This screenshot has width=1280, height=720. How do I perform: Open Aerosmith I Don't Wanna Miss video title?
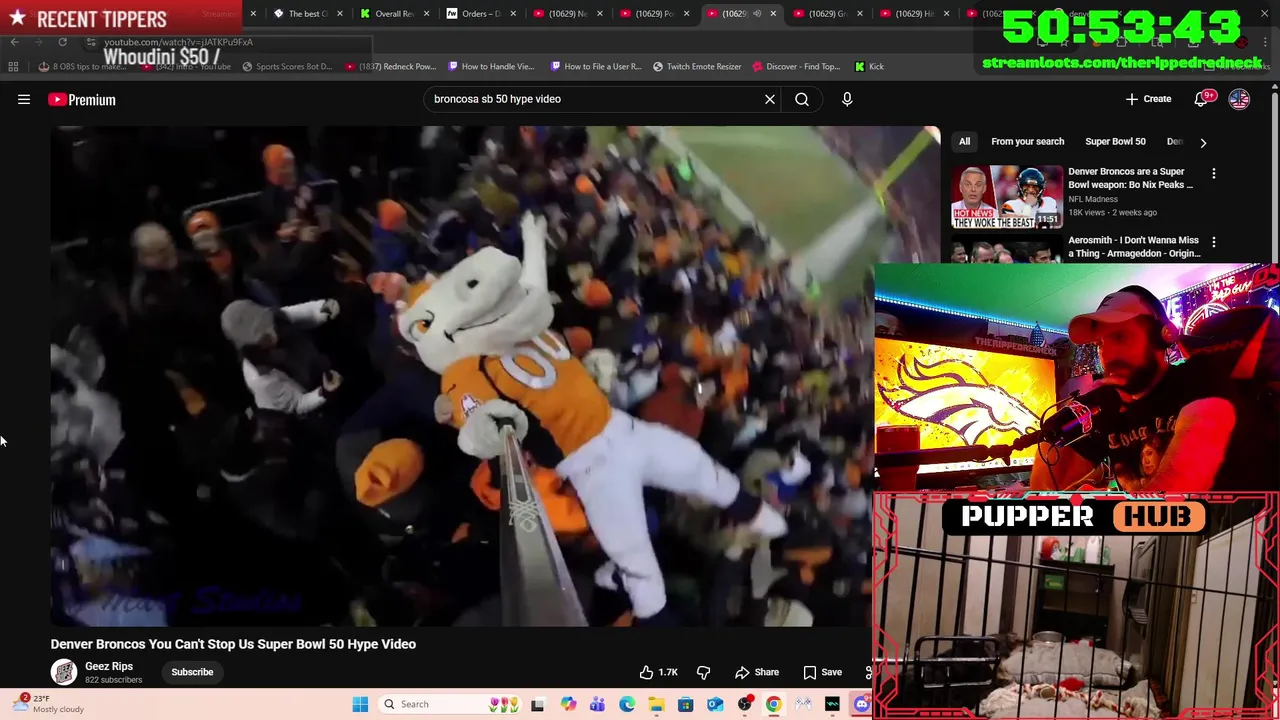pos(1133,246)
